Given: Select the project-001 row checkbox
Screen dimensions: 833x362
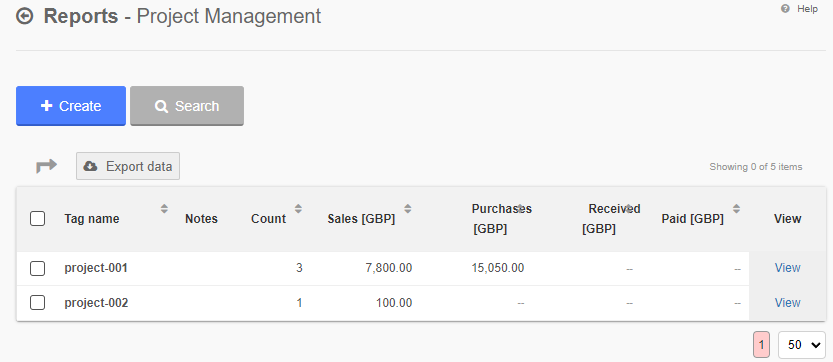Looking at the screenshot, I should coord(37,268).
